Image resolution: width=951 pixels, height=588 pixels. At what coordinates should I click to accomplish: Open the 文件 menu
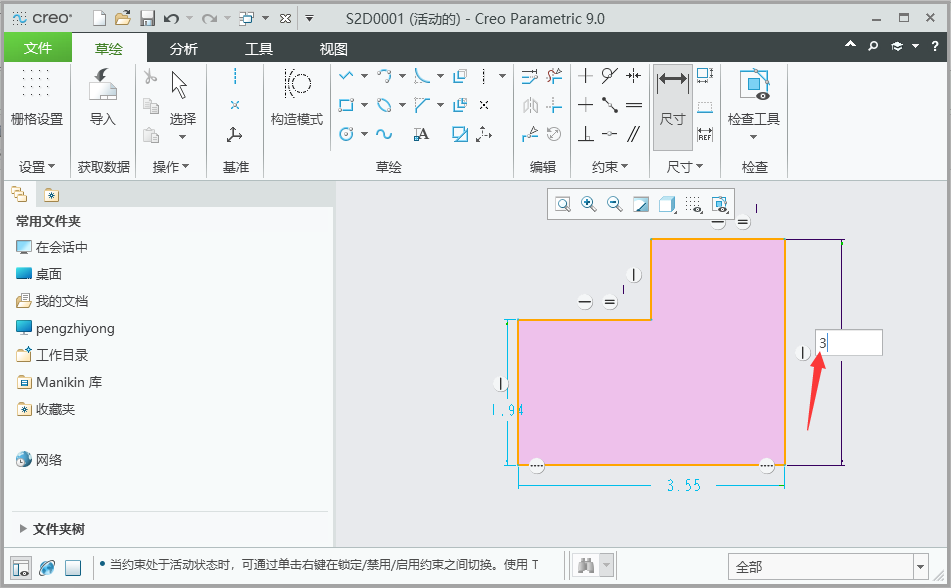pyautogui.click(x=38, y=48)
